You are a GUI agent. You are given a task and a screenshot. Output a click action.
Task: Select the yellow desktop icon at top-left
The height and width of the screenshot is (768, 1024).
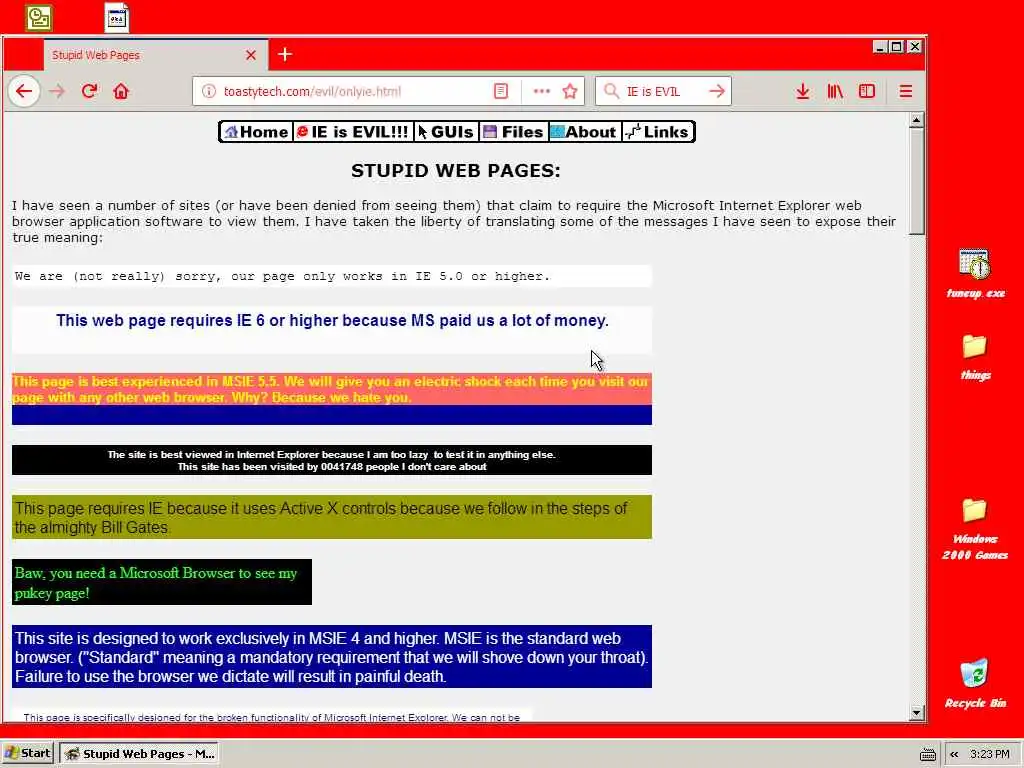pyautogui.click(x=39, y=18)
